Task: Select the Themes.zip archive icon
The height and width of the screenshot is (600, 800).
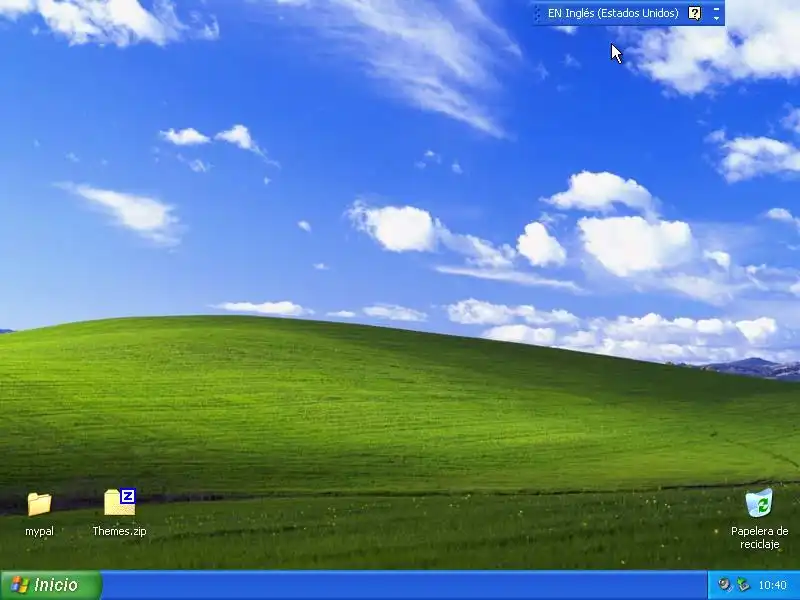Action: [120, 503]
